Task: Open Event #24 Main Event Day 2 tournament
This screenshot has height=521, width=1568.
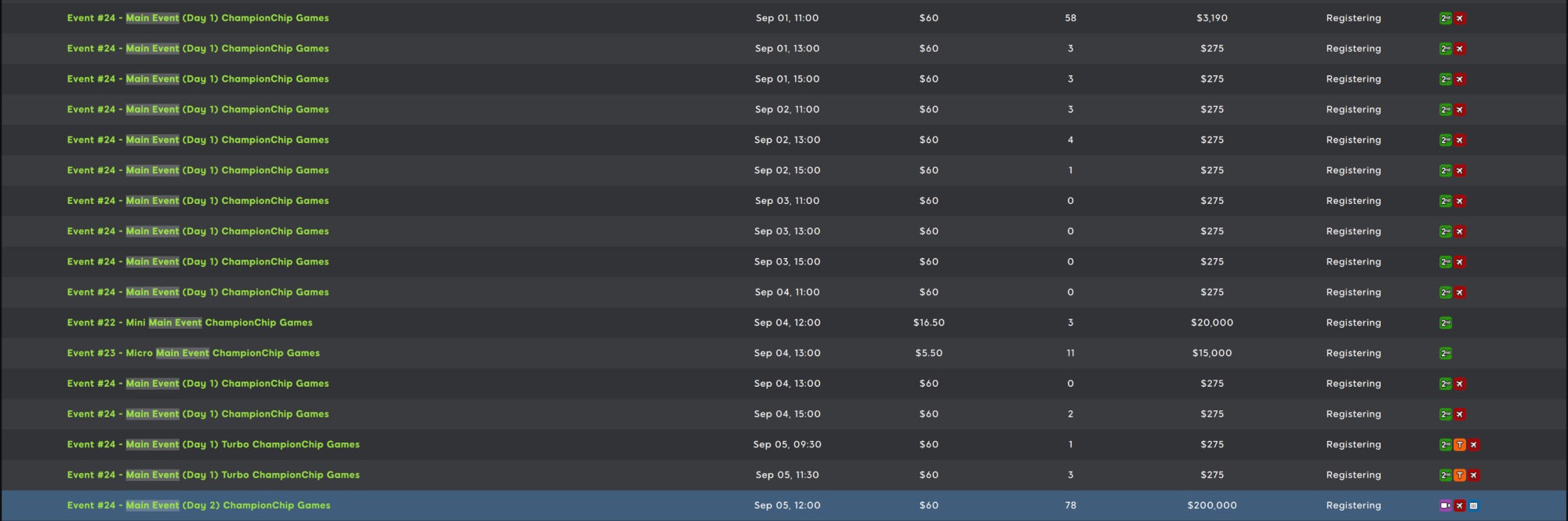Action: (198, 505)
